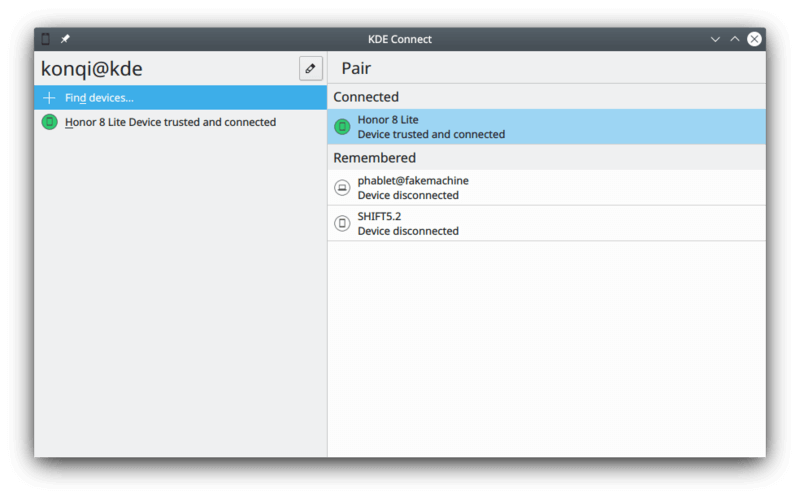This screenshot has width=800, height=498.
Task: Click the Pair page heading
Action: click(x=356, y=68)
